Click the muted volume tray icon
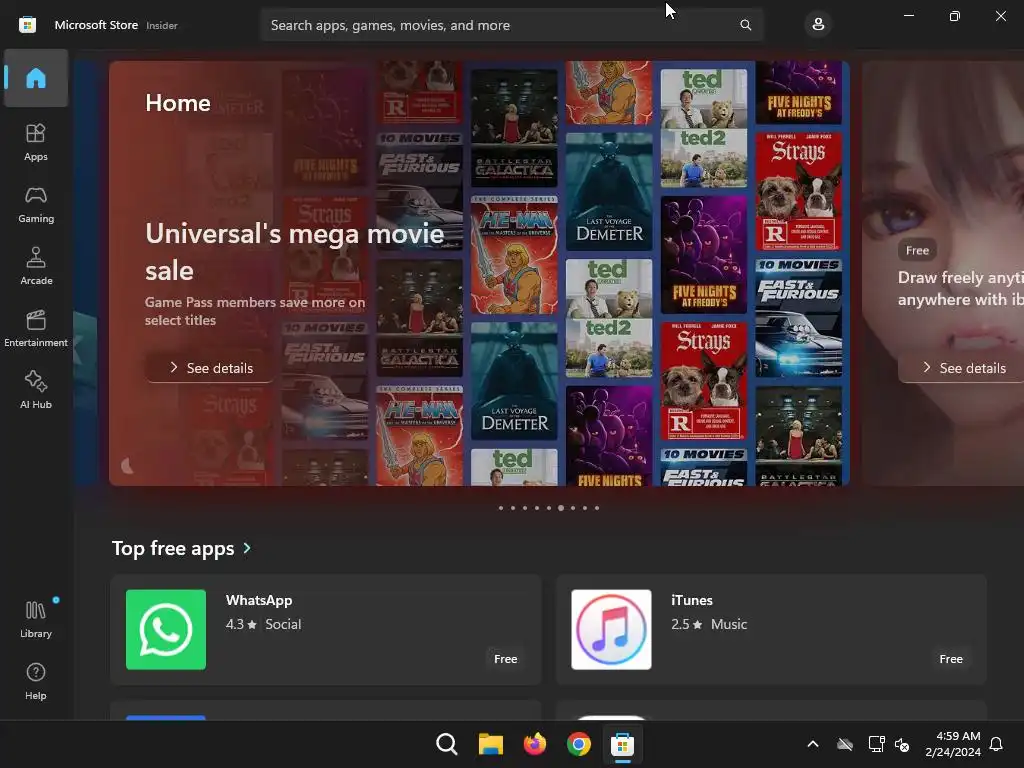The image size is (1024, 768). 902,744
